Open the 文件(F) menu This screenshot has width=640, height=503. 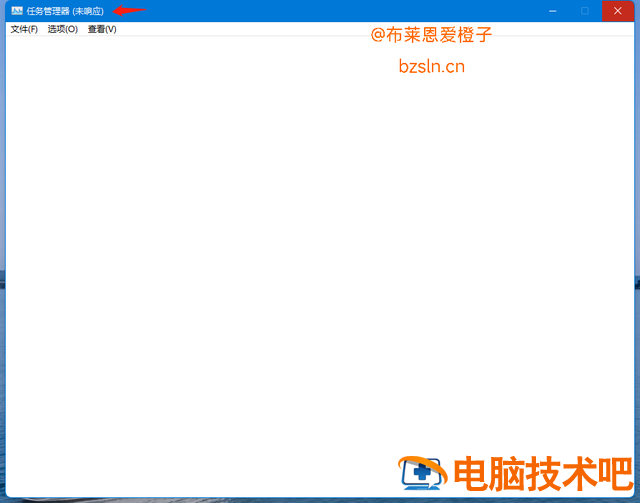(24, 29)
